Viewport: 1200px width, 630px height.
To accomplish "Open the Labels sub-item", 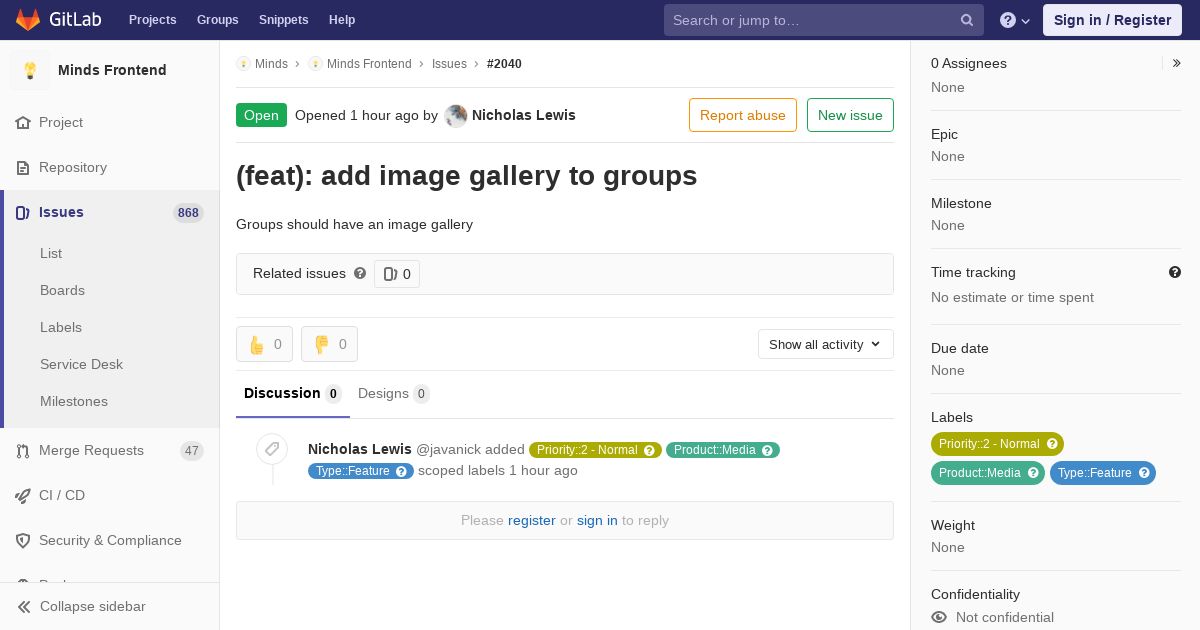I will pyautogui.click(x=110, y=327).
